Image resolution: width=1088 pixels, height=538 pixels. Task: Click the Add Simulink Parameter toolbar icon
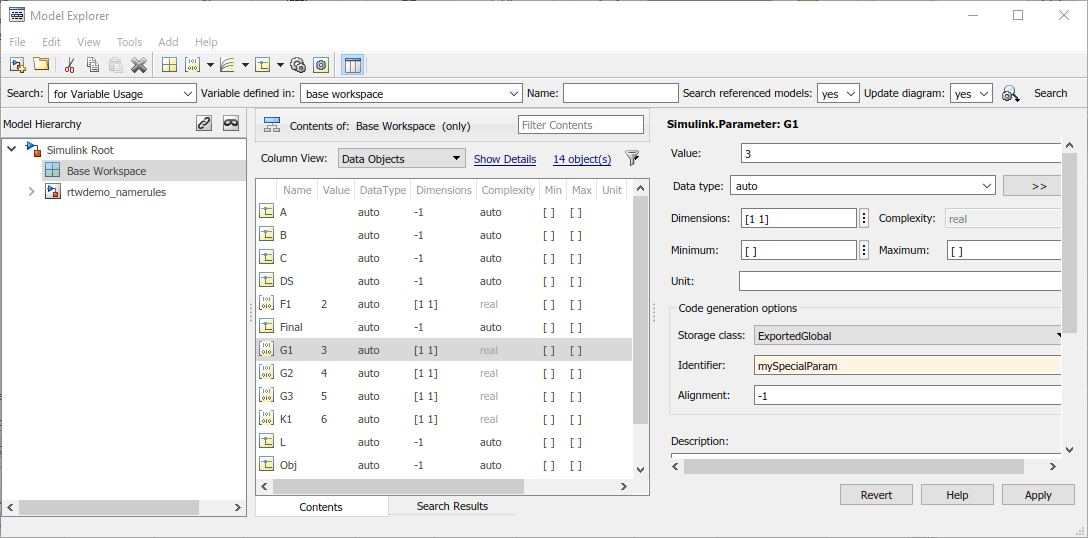192,65
